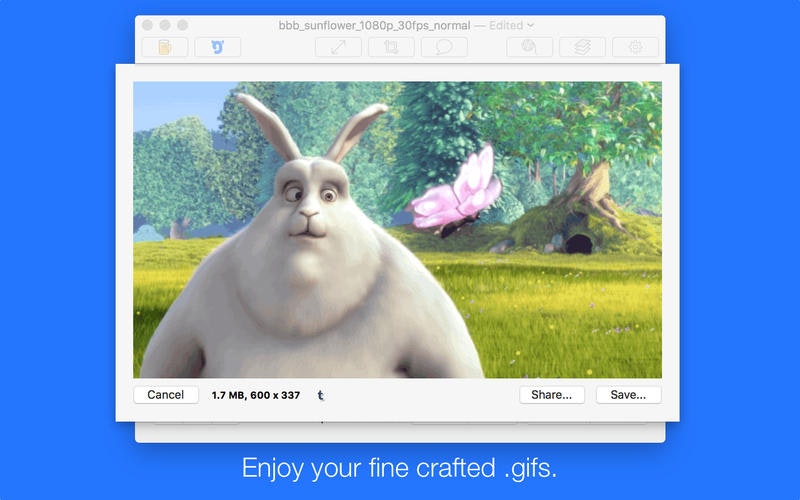This screenshot has height=500, width=800.
Task: Open the caption speech bubble tool
Action: 444,47
